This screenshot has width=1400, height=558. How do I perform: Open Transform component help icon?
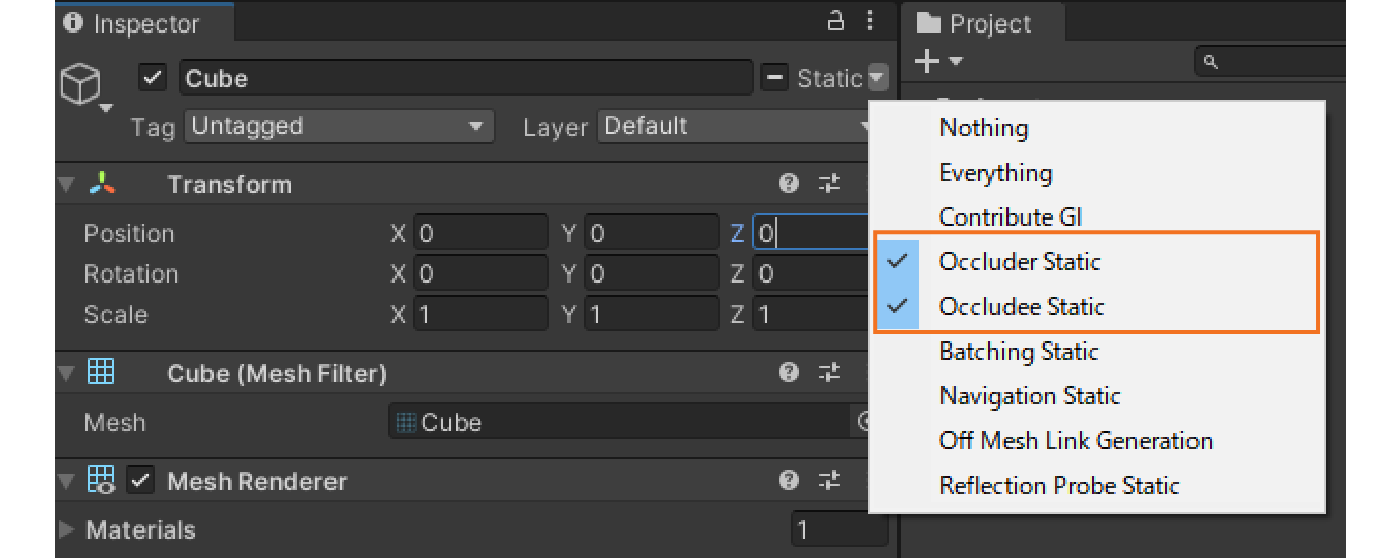[789, 183]
